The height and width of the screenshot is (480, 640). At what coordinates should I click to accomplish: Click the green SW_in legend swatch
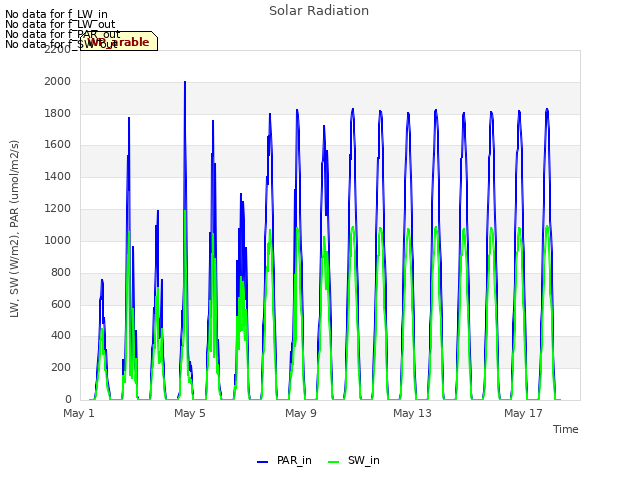[x=333, y=462]
